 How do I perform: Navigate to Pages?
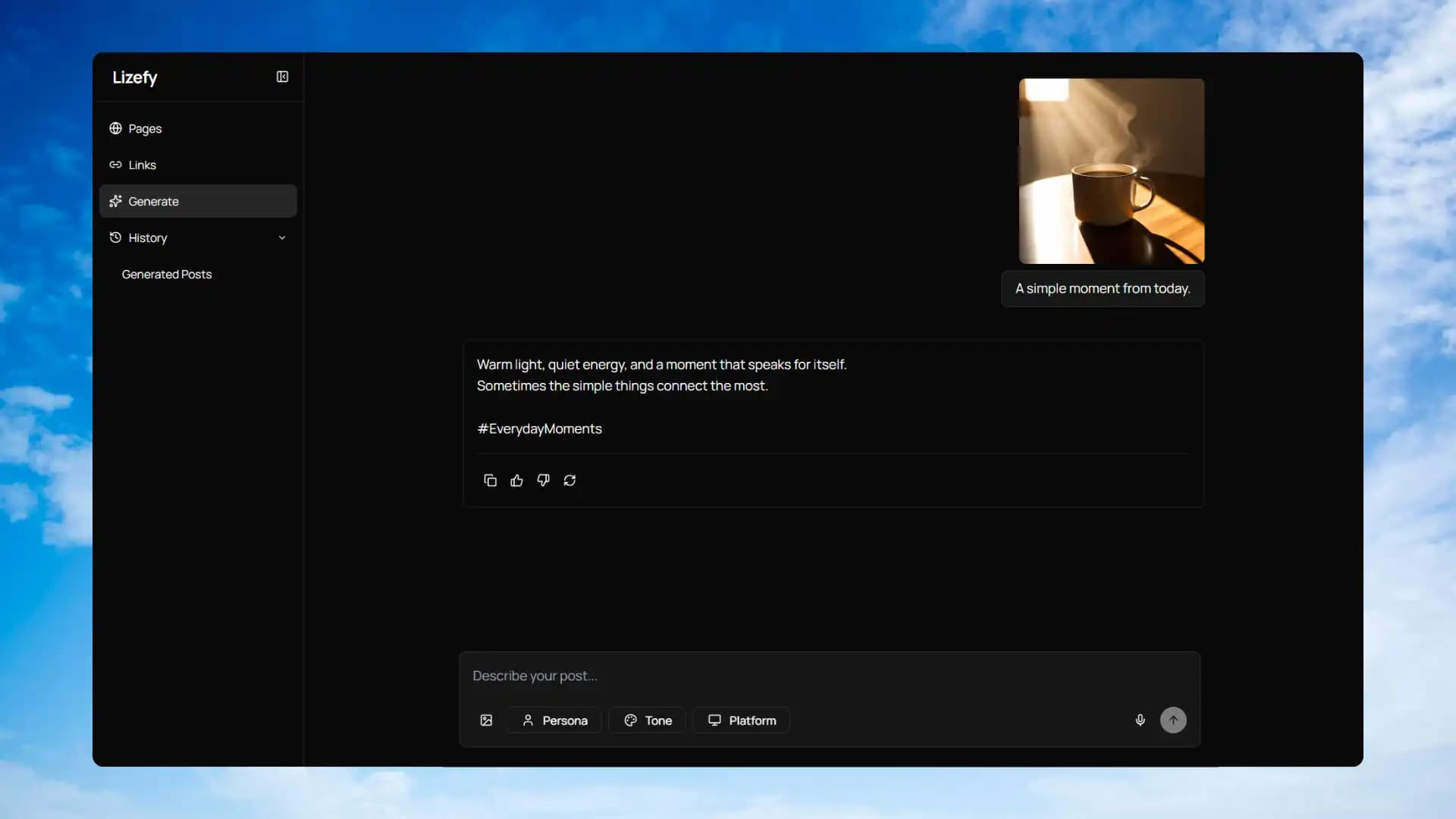[x=144, y=128]
